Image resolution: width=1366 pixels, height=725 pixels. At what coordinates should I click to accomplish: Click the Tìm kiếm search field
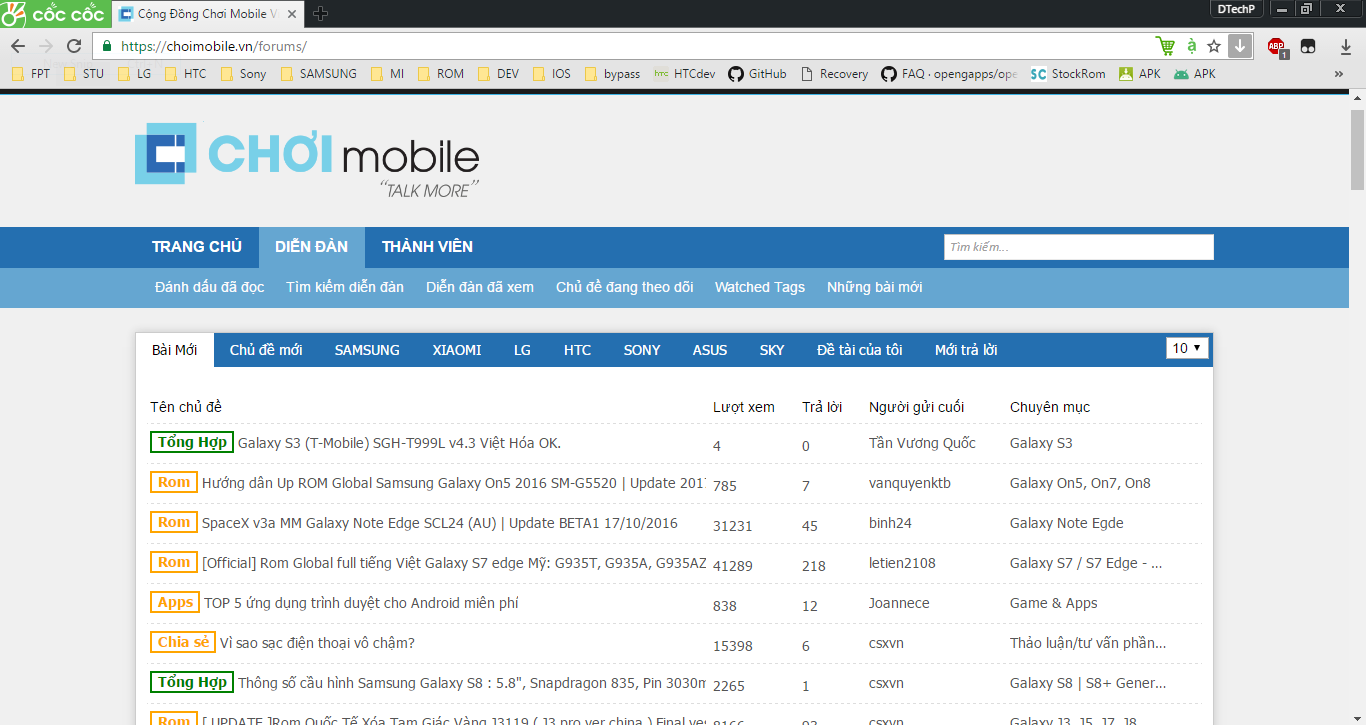[x=1079, y=247]
